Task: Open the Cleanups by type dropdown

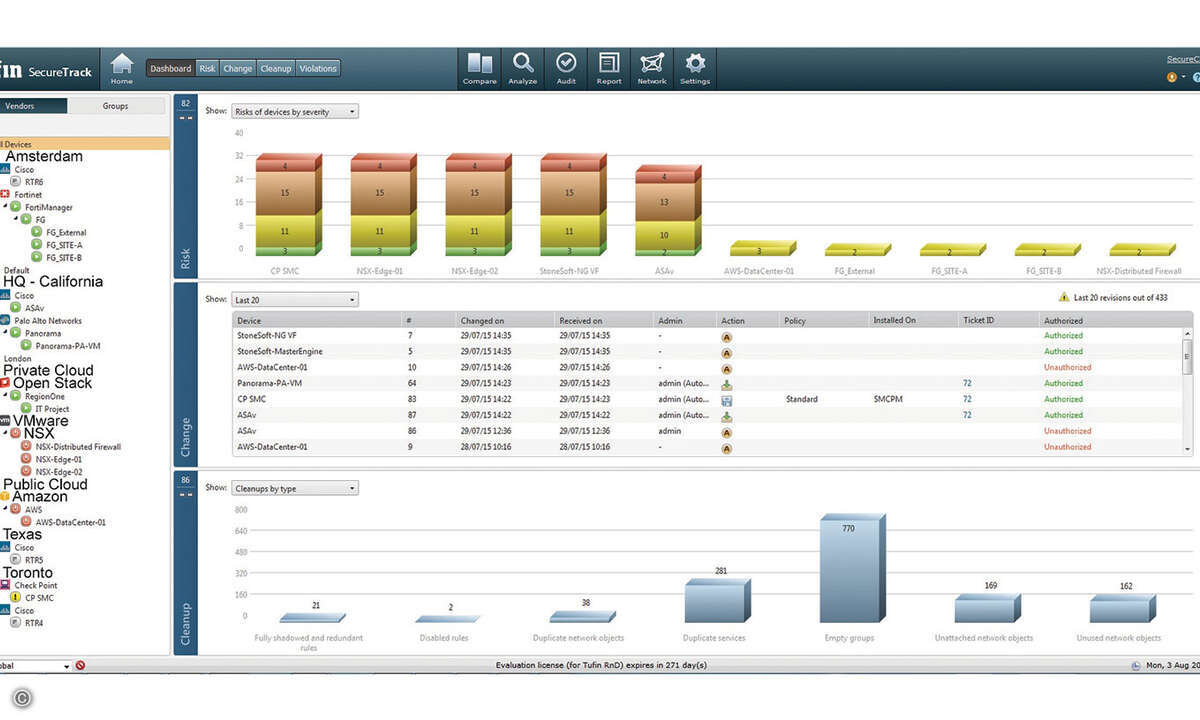Action: coord(295,488)
